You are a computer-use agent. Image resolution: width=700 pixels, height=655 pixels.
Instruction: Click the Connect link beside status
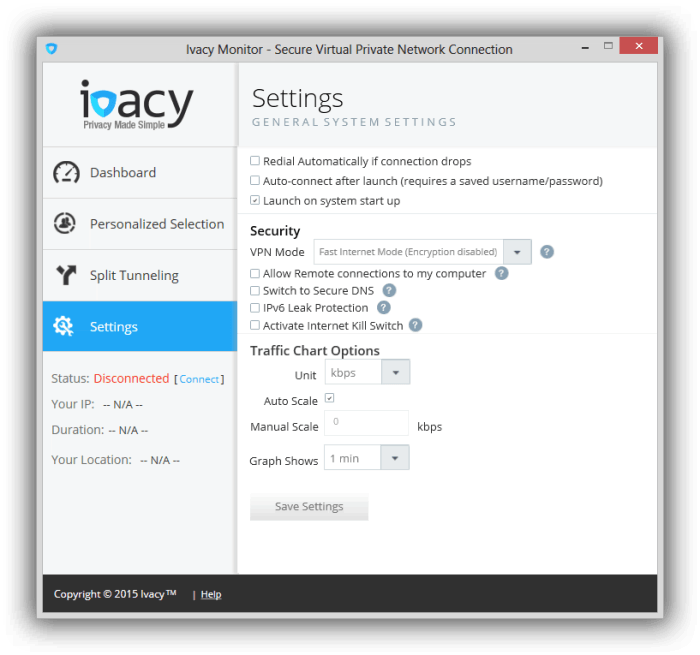point(199,379)
